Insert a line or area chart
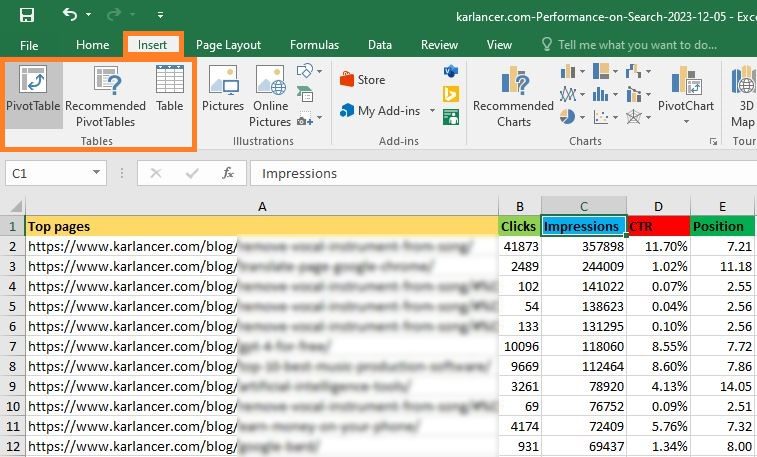This screenshot has height=457, width=757. pyautogui.click(x=568, y=94)
